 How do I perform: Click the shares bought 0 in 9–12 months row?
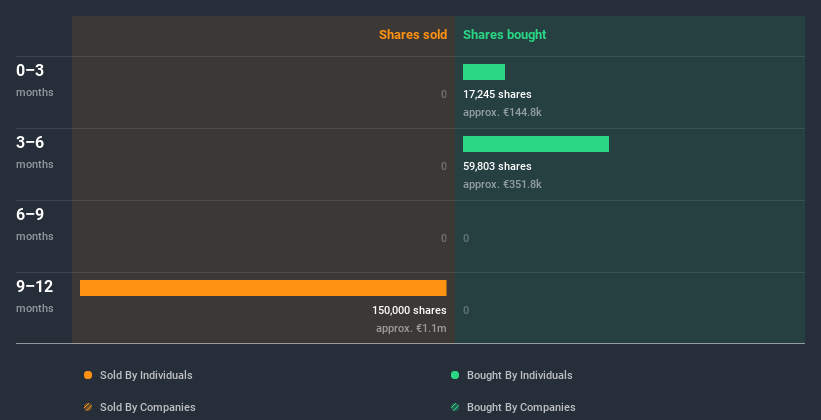click(466, 311)
